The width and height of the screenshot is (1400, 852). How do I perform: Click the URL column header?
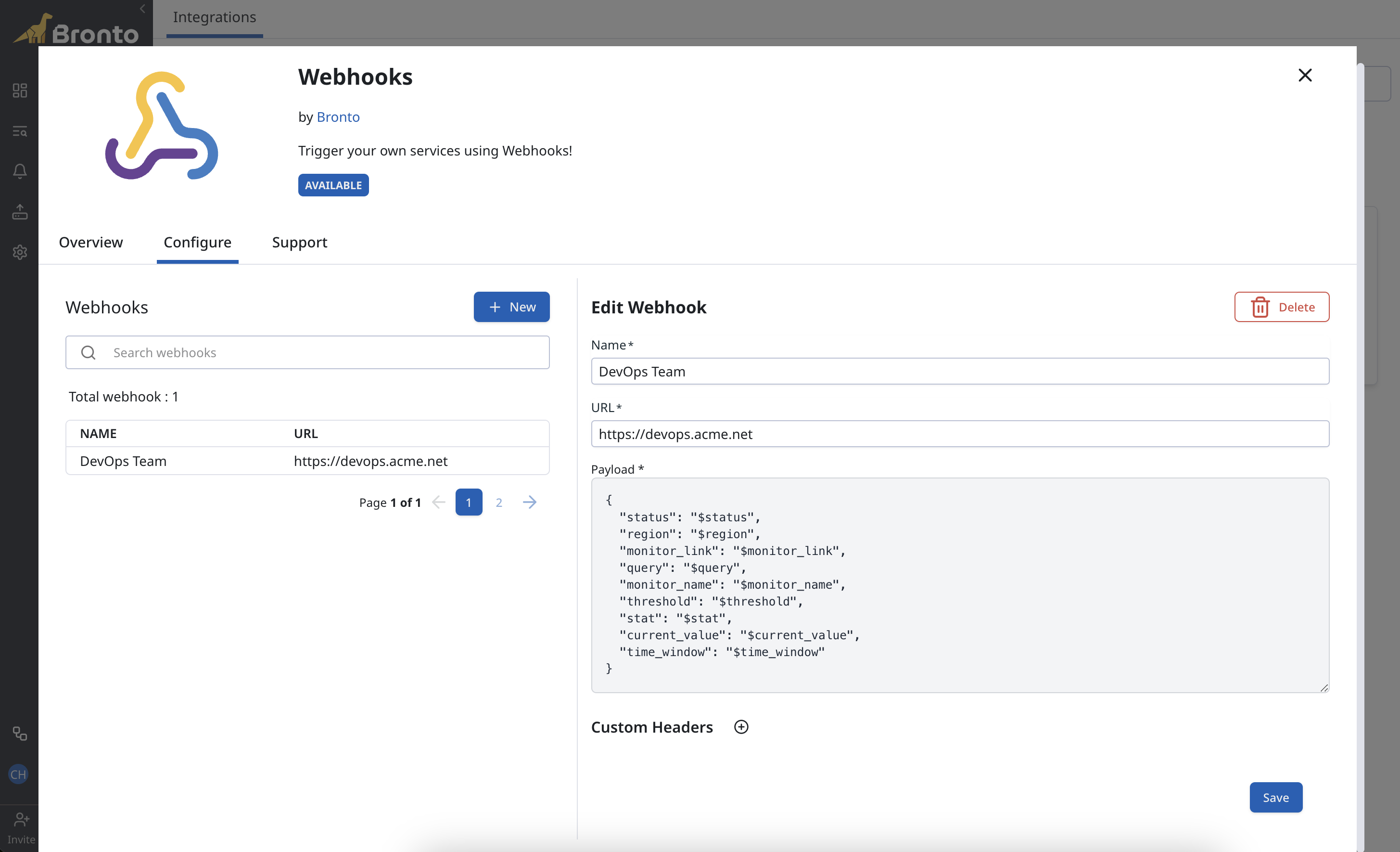pyautogui.click(x=305, y=434)
